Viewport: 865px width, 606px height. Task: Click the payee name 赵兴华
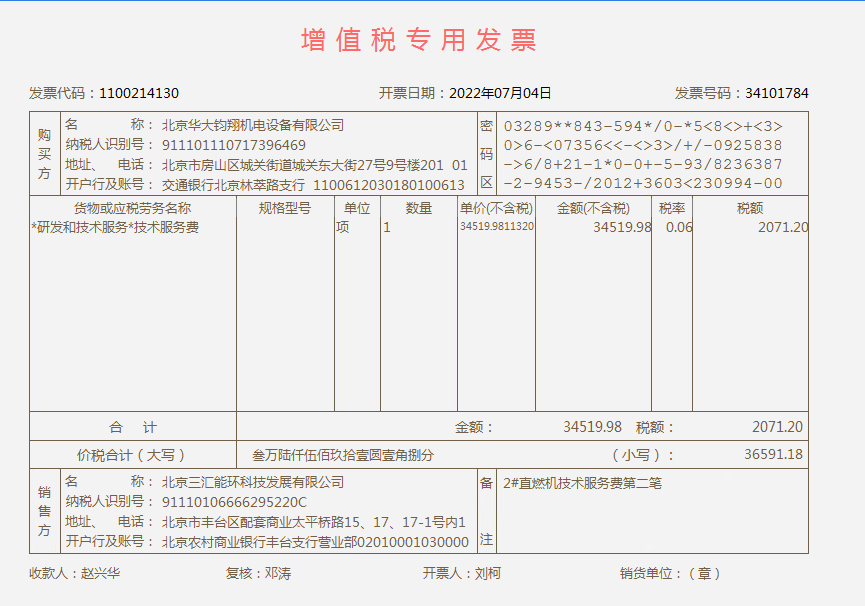pyautogui.click(x=100, y=574)
